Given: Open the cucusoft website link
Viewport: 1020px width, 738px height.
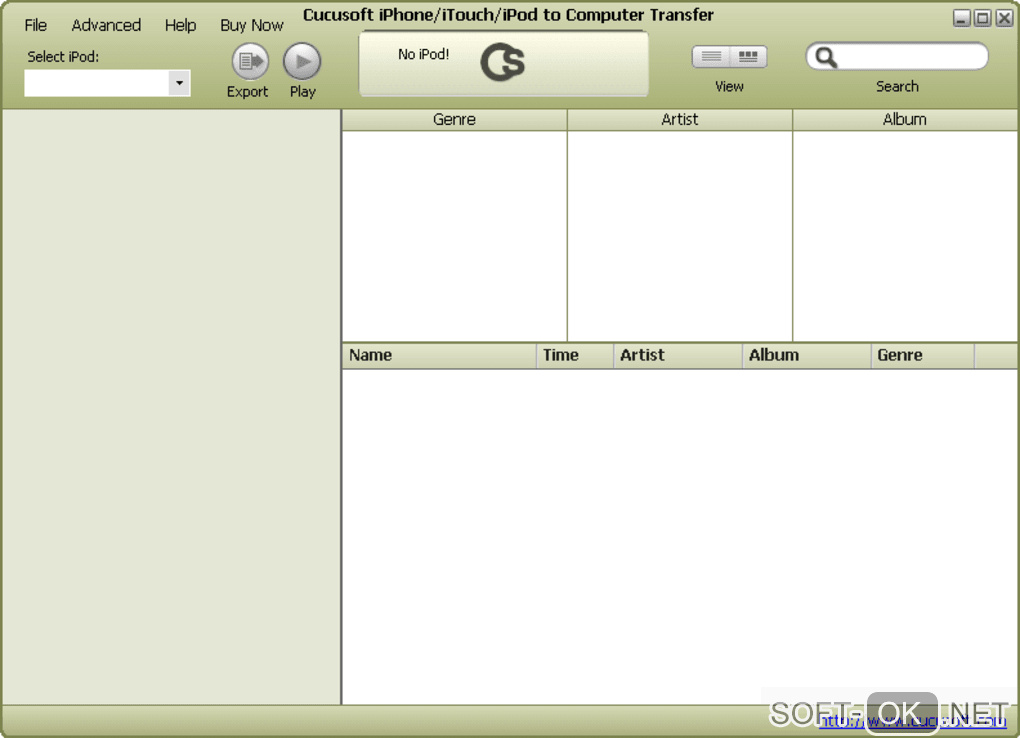Looking at the screenshot, I should [x=913, y=721].
